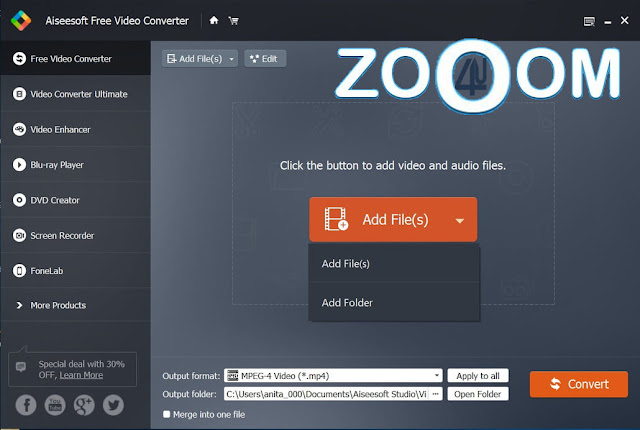The height and width of the screenshot is (430, 640).
Task: Enable Merge into one file checkbox
Action: [x=167, y=414]
